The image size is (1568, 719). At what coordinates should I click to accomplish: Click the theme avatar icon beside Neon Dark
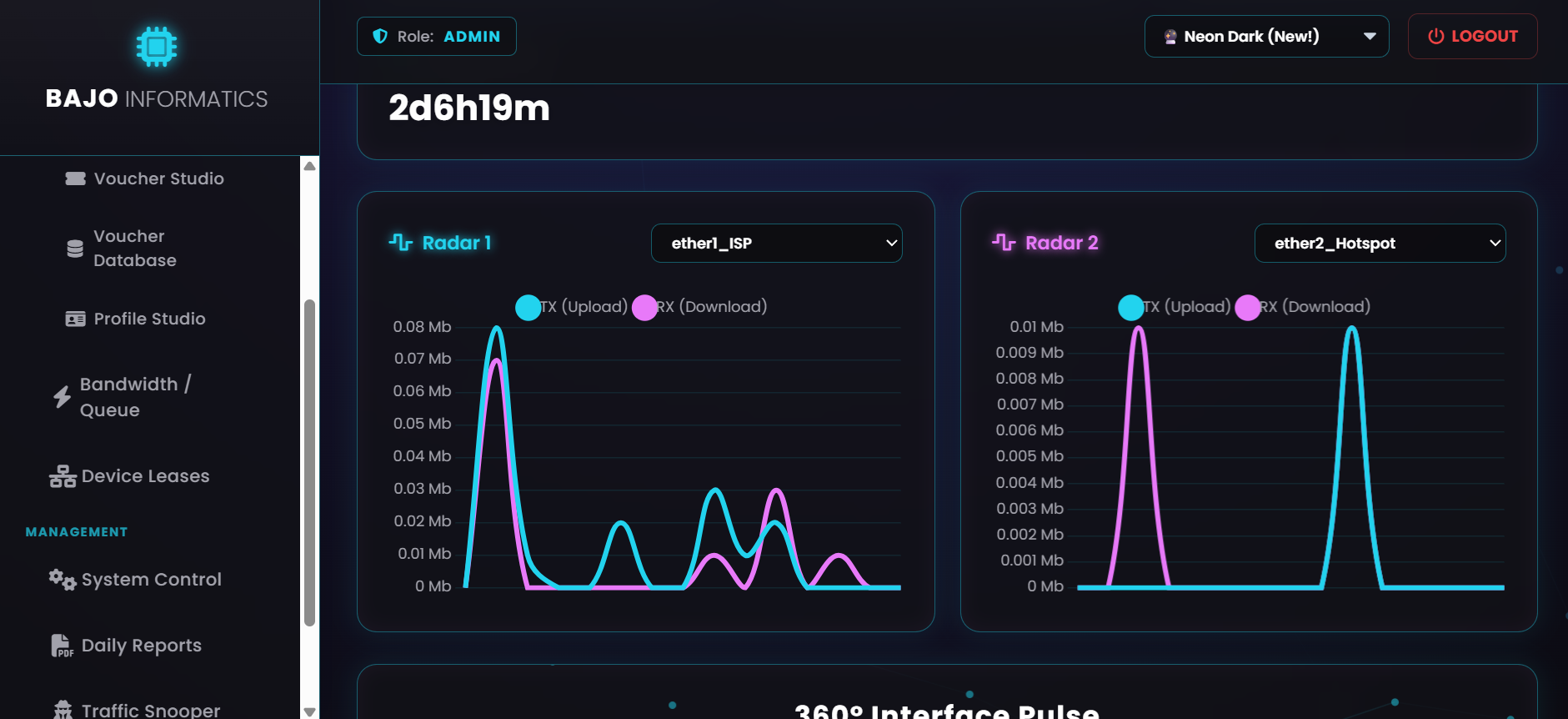coord(1170,37)
